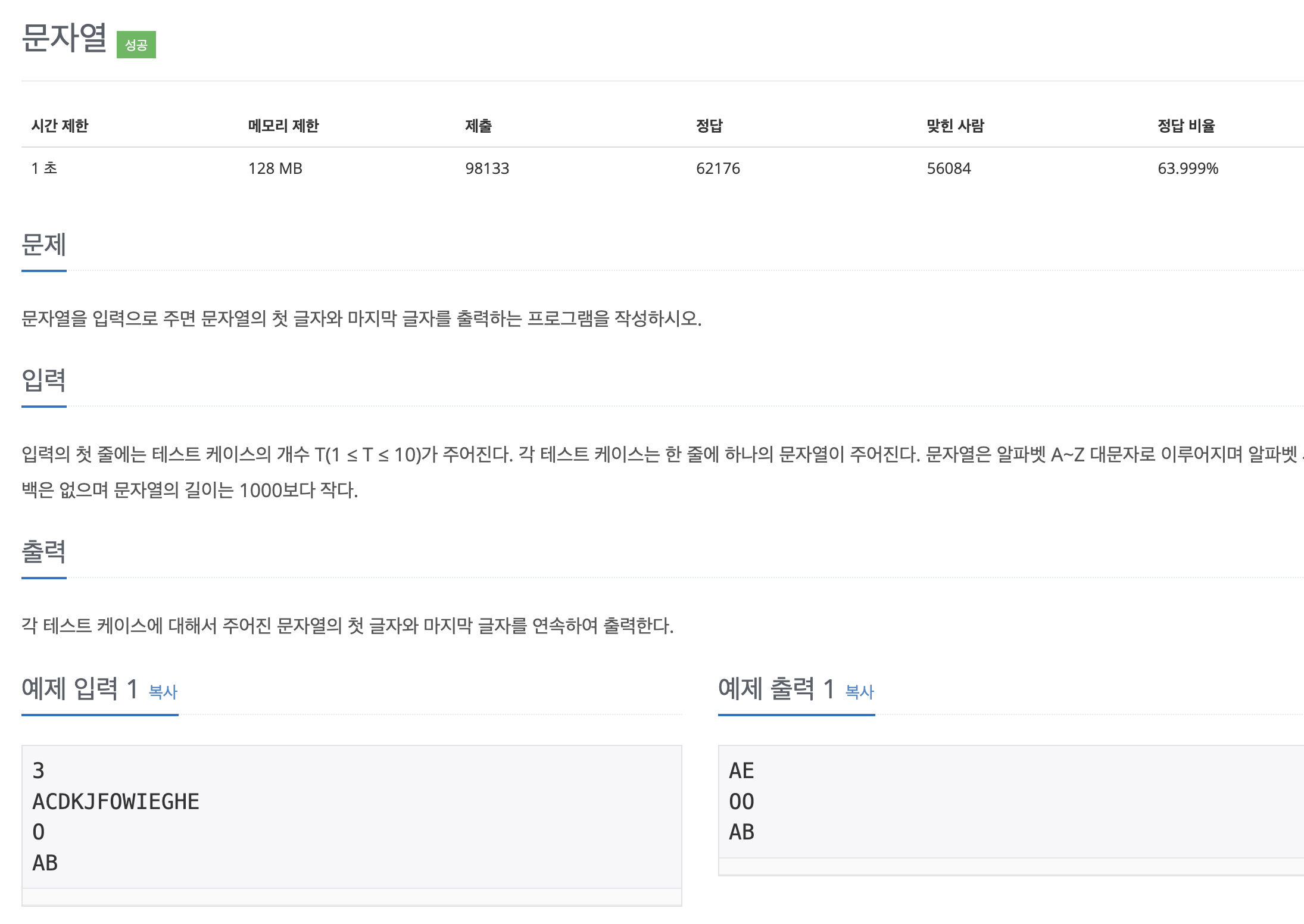This screenshot has height=924, width=1304.
Task: Select the 메모리 제한 column header
Action: [x=283, y=126]
